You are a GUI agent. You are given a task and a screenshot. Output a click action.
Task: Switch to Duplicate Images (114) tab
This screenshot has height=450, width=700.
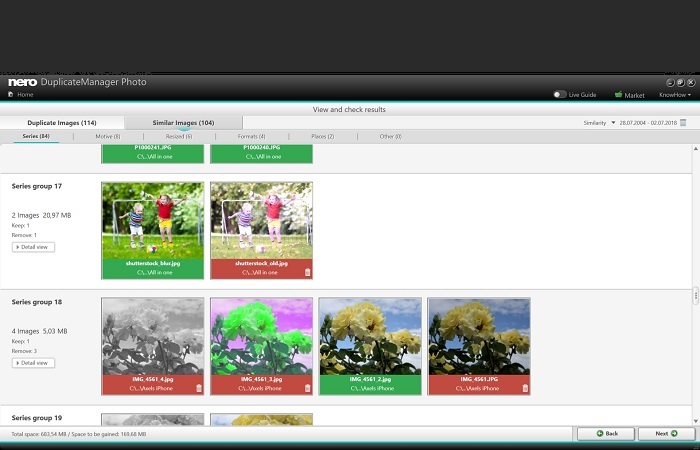pyautogui.click(x=62, y=123)
